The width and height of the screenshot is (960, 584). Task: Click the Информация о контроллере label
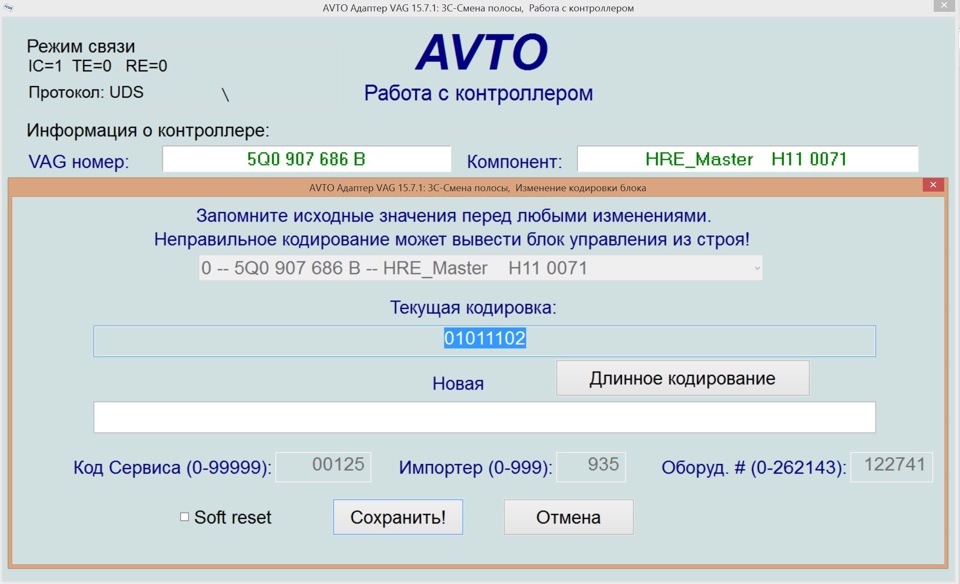click(148, 130)
